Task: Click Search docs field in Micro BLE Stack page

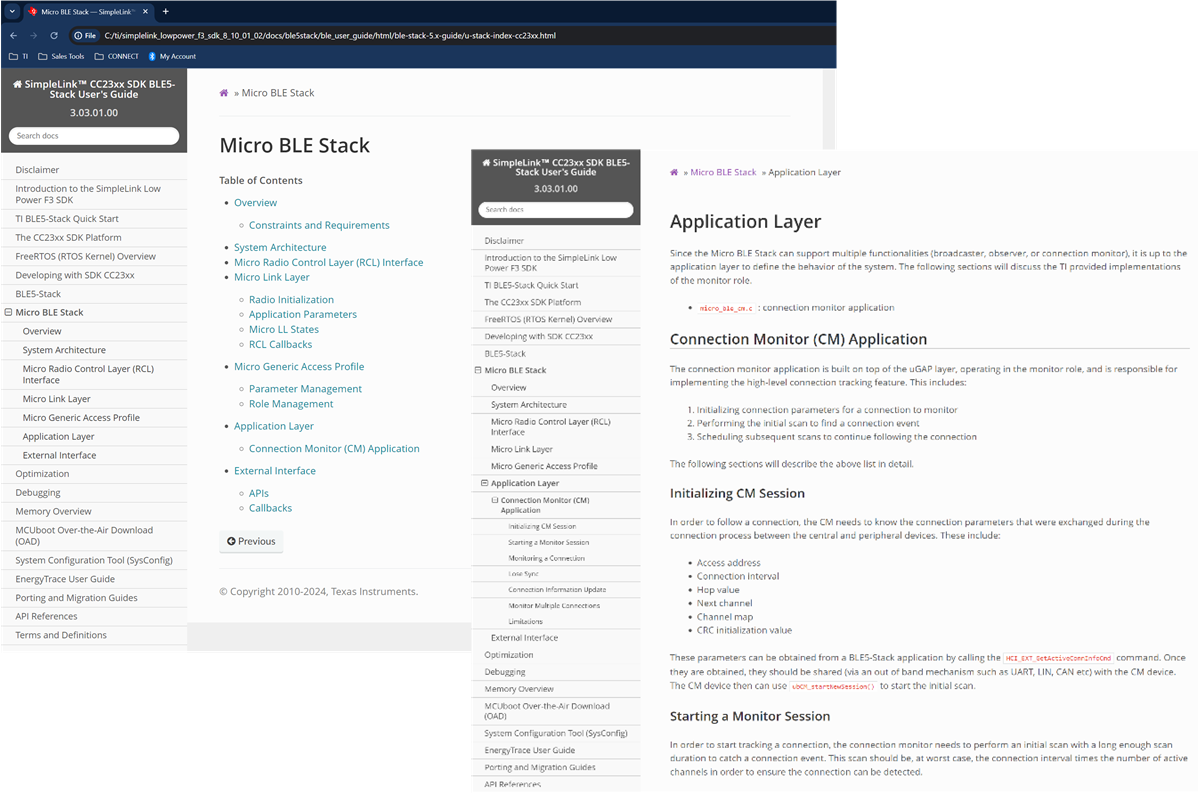Action: pyautogui.click(x=94, y=136)
